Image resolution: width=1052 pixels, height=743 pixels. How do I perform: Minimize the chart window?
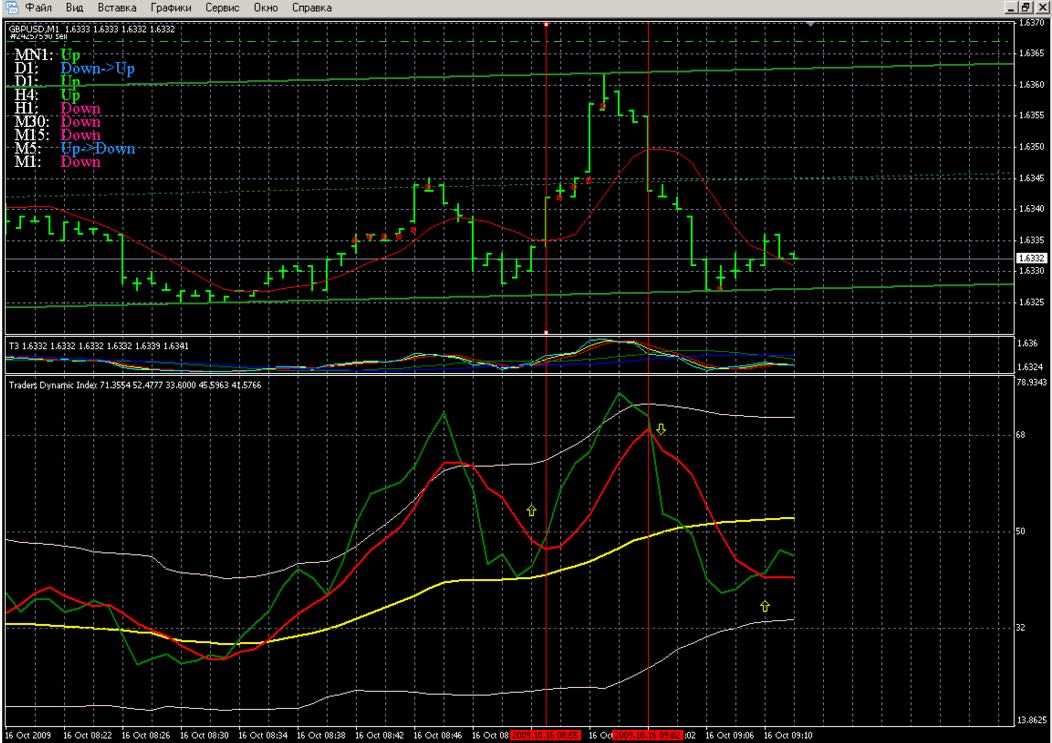1012,7
